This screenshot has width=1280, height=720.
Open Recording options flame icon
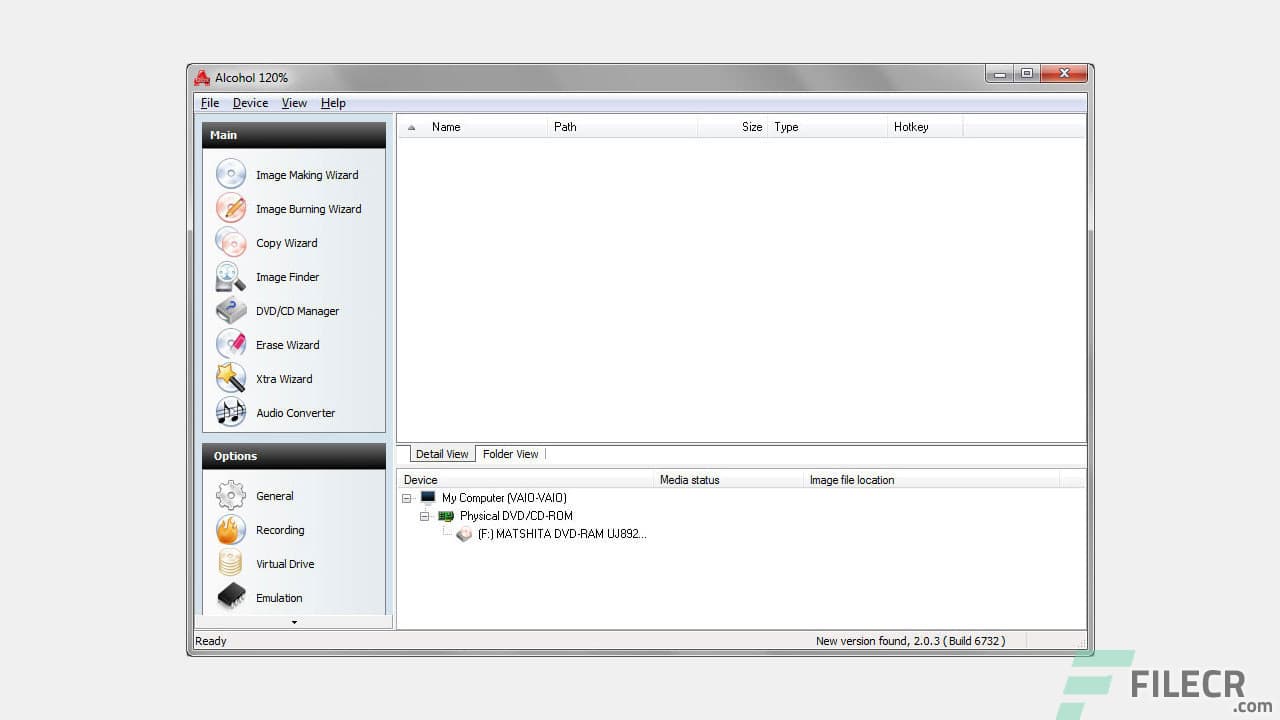click(x=231, y=530)
